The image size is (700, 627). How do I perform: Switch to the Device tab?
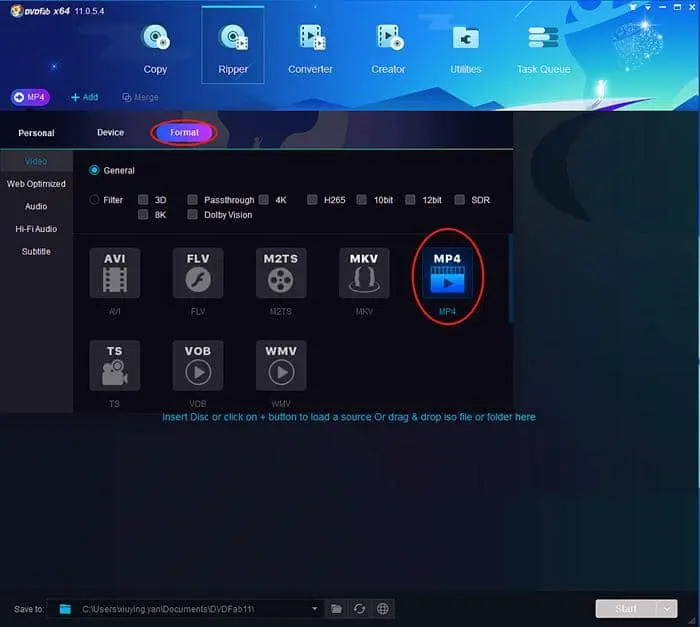click(x=110, y=133)
